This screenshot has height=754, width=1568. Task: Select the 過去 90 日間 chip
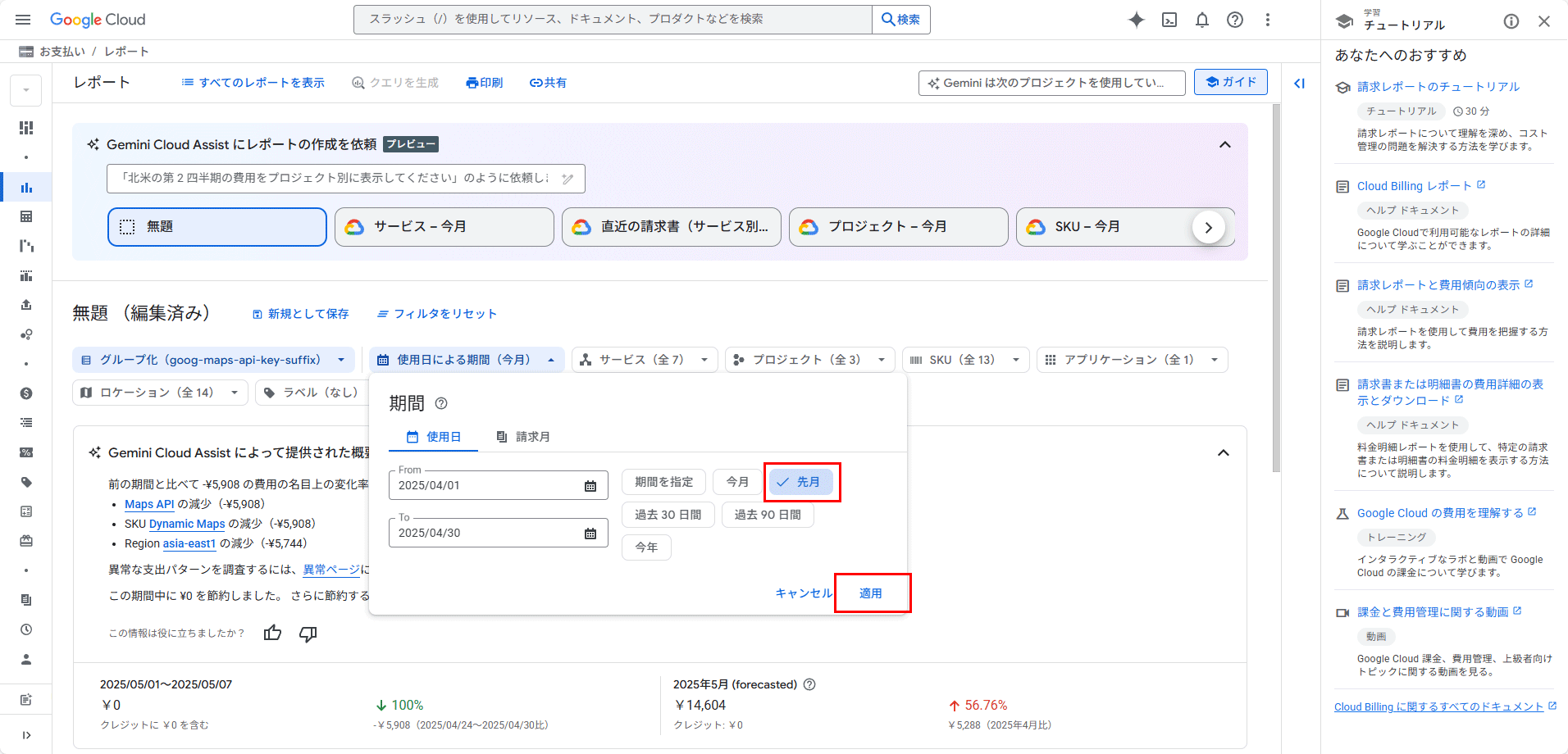click(768, 515)
